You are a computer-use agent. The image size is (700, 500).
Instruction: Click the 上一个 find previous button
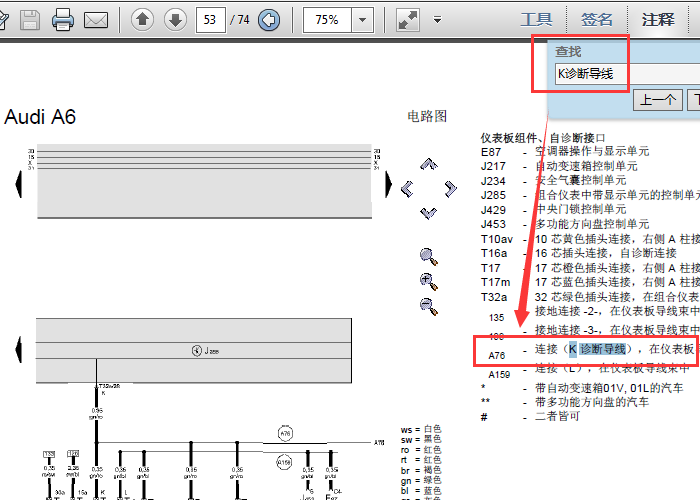pos(658,100)
